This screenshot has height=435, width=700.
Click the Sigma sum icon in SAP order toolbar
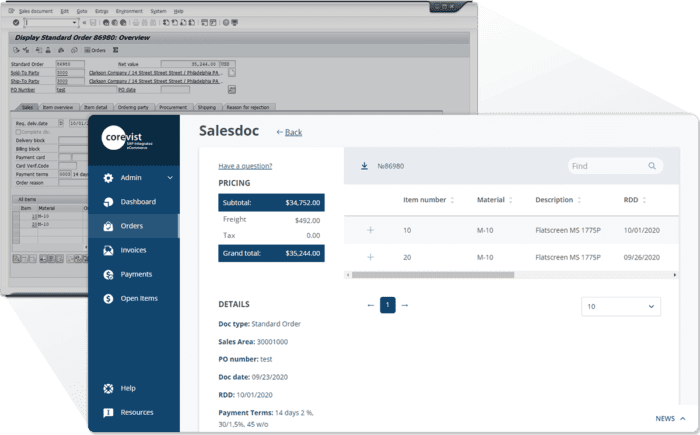pos(115,50)
